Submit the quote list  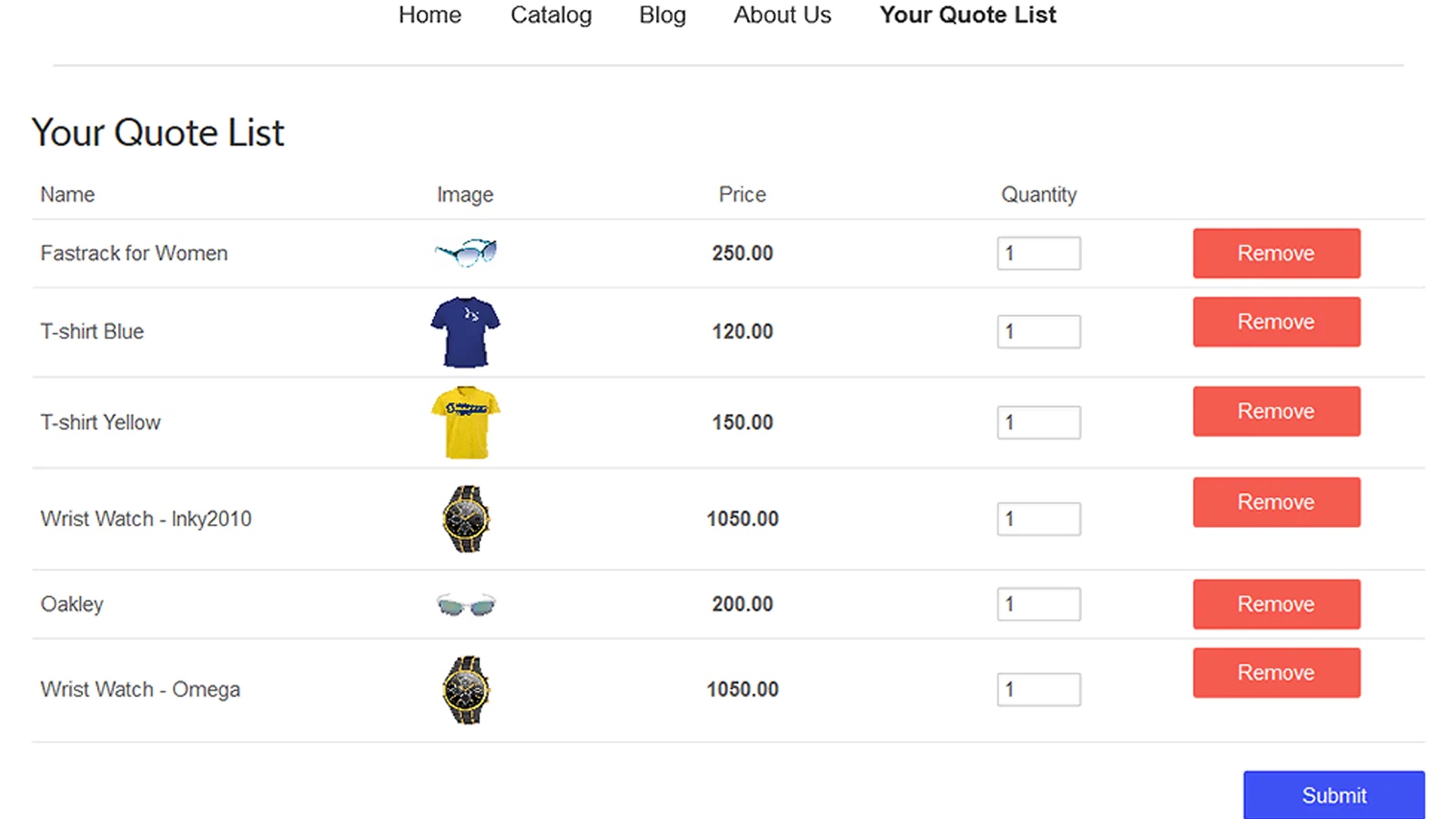[1333, 795]
